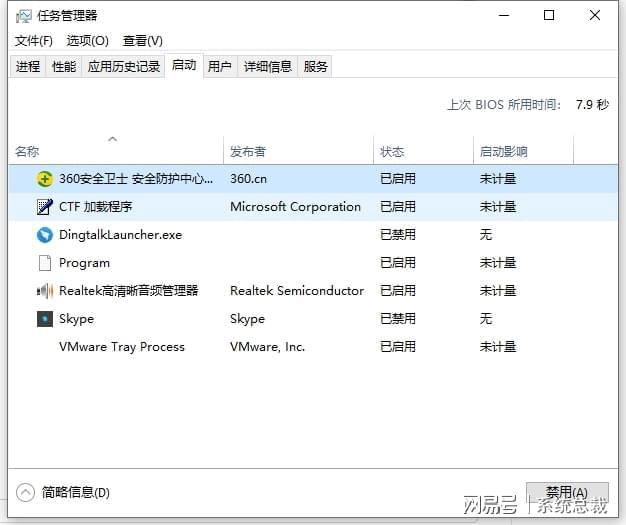Image resolution: width=626 pixels, height=525 pixels.
Task: Click the Task Manager title bar icon
Action: tap(24, 16)
